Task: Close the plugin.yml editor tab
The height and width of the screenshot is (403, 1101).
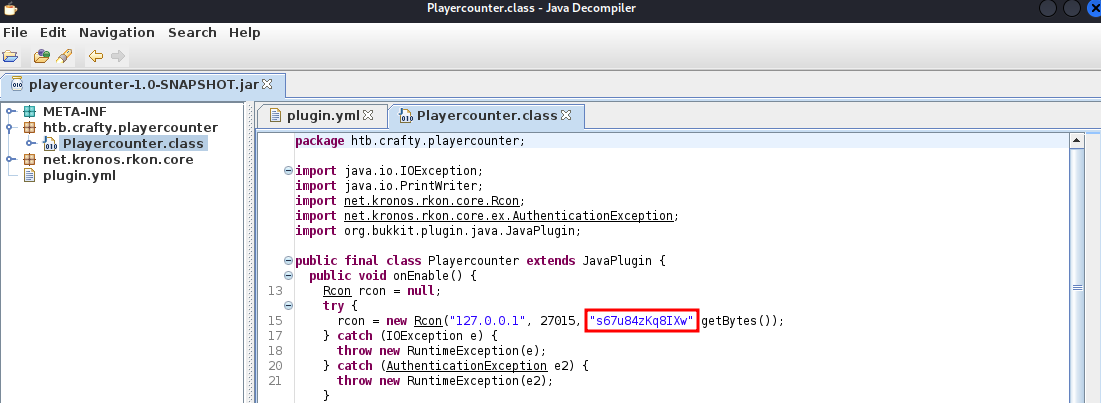Action: (368, 116)
